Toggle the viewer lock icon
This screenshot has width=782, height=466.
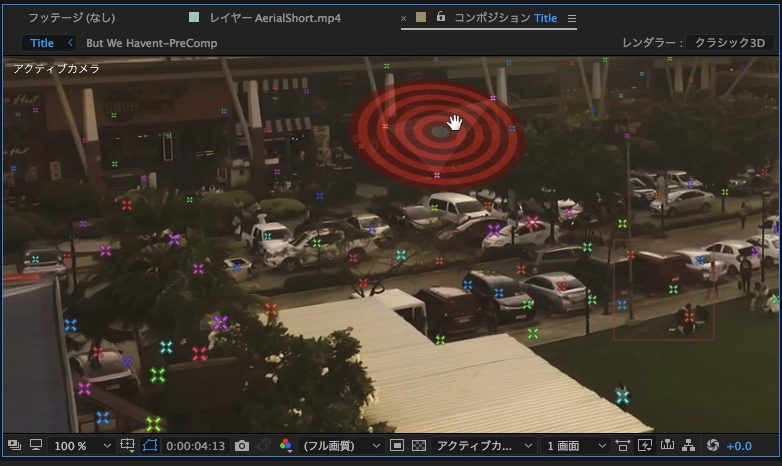441,16
